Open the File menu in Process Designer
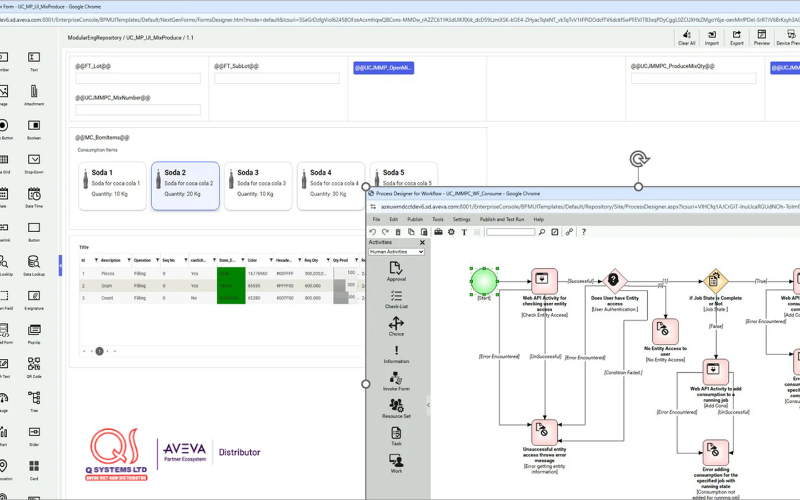 pos(376,219)
